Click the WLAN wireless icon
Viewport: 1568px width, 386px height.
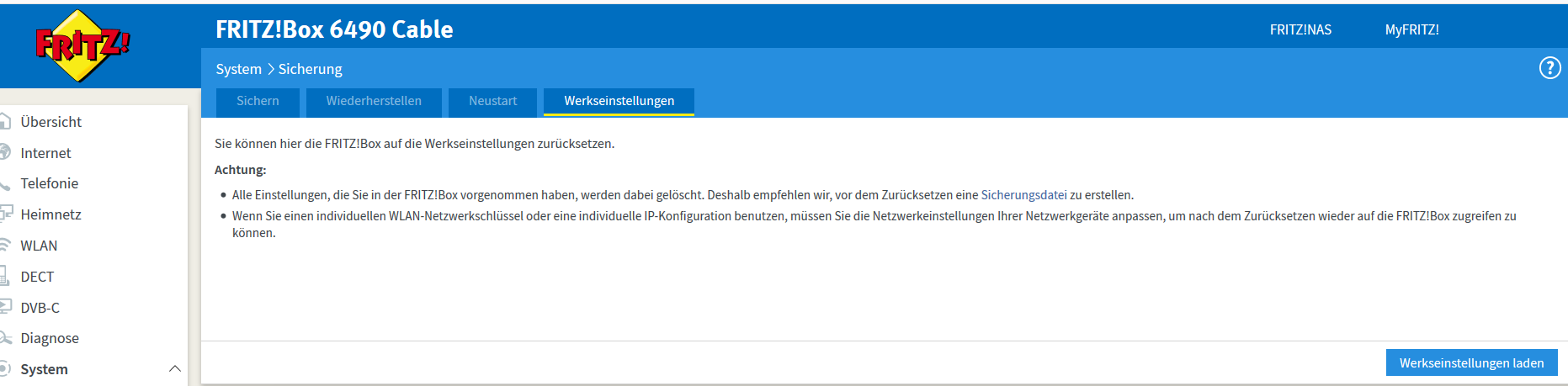point(4,245)
